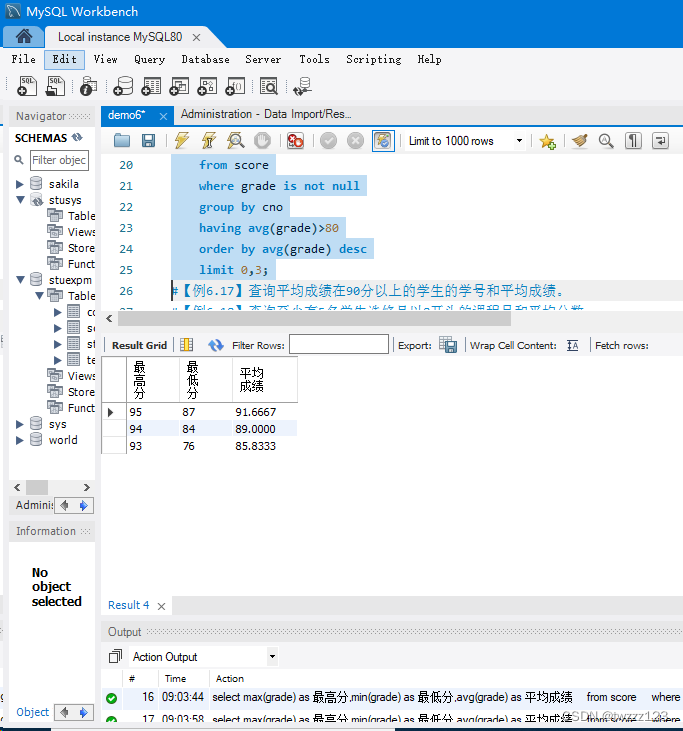The height and width of the screenshot is (731, 683).
Task: Click the editor horizontal scrollbar
Action: pos(314,319)
